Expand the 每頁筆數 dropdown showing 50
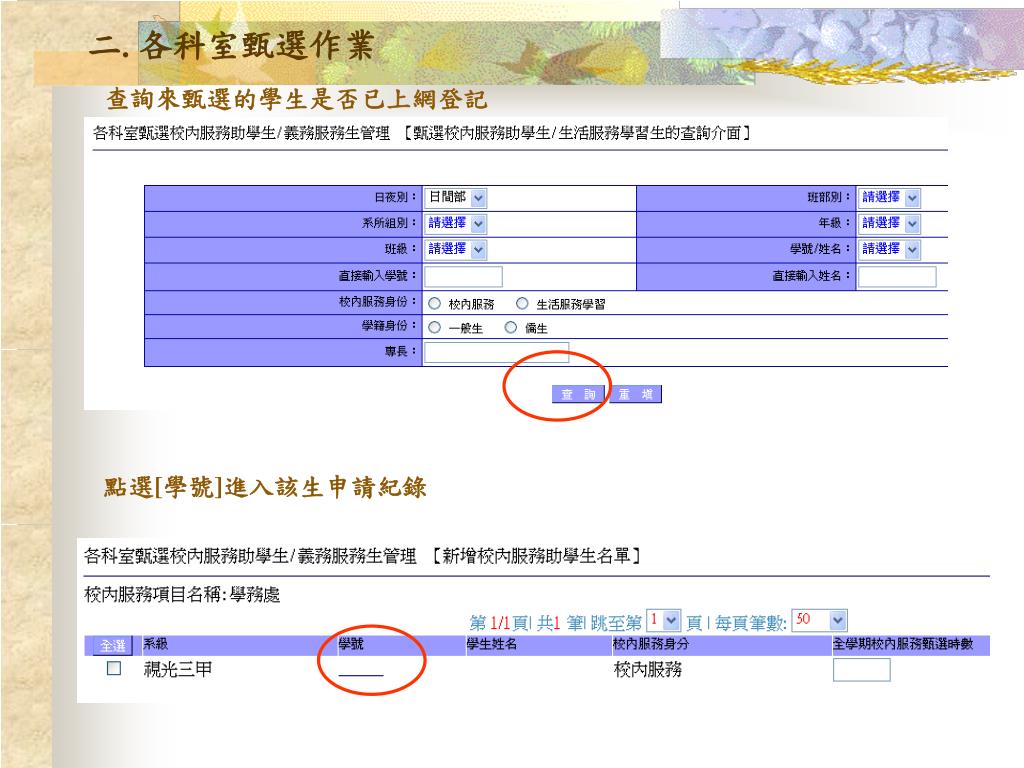This screenshot has width=1024, height=768. point(820,620)
